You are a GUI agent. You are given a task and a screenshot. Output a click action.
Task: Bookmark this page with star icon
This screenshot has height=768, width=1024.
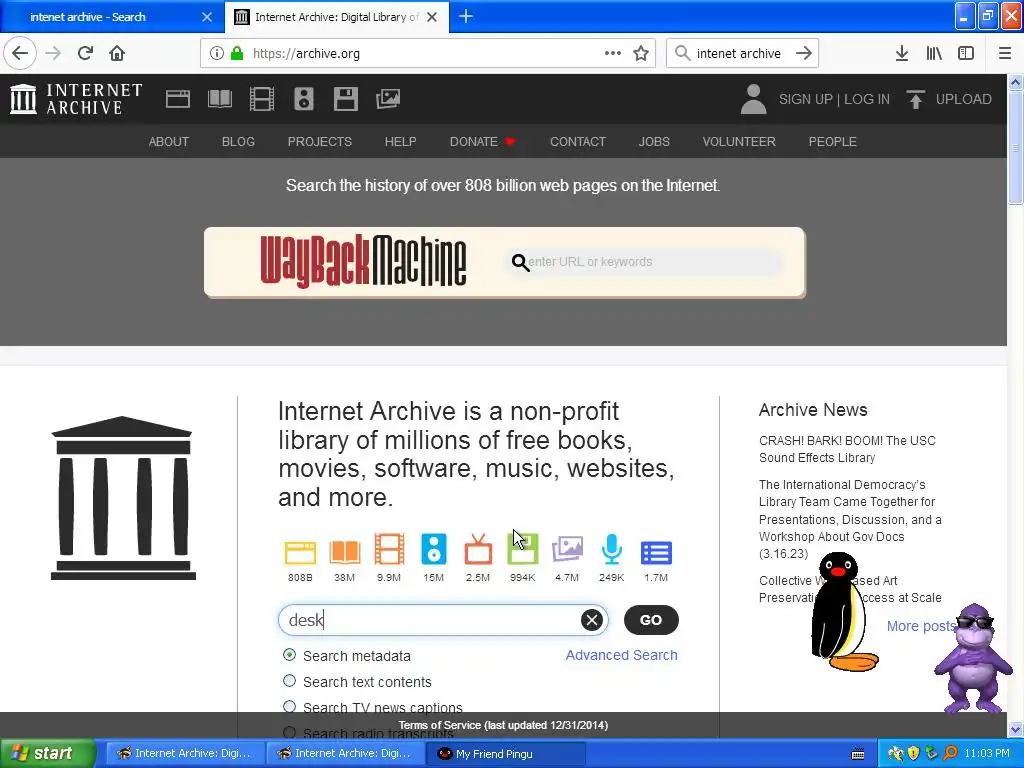pos(641,54)
